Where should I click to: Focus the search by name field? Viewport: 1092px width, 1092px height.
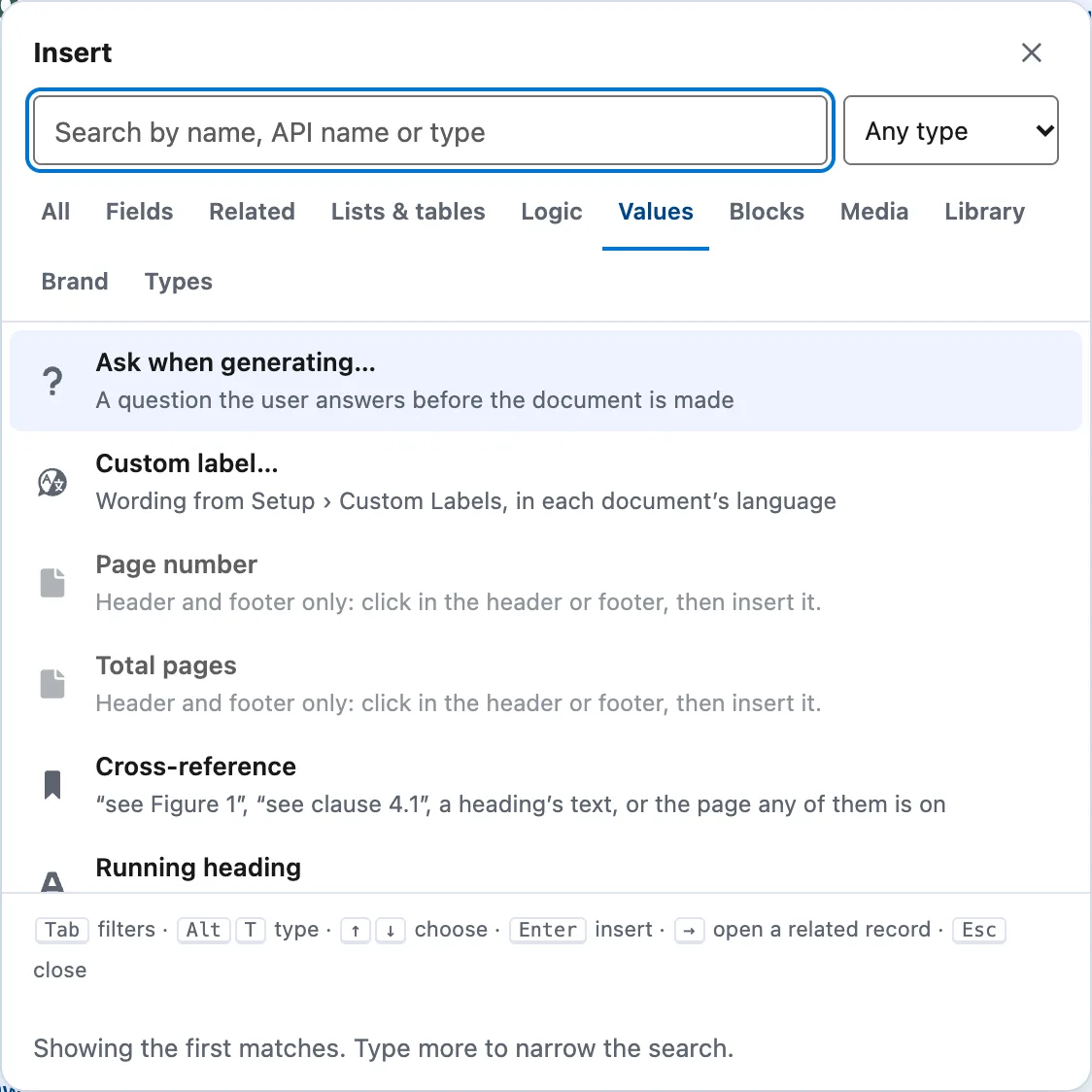(x=430, y=131)
